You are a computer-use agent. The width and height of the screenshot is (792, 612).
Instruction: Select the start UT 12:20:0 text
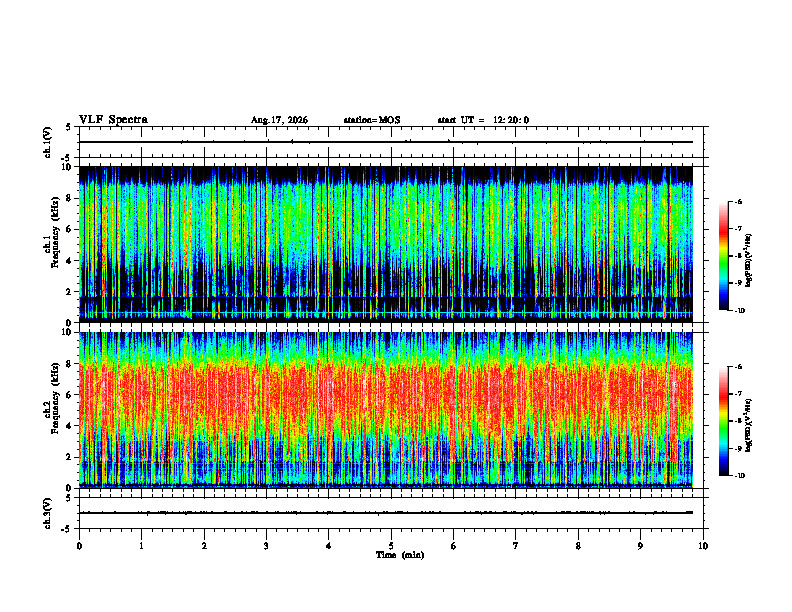pos(483,120)
